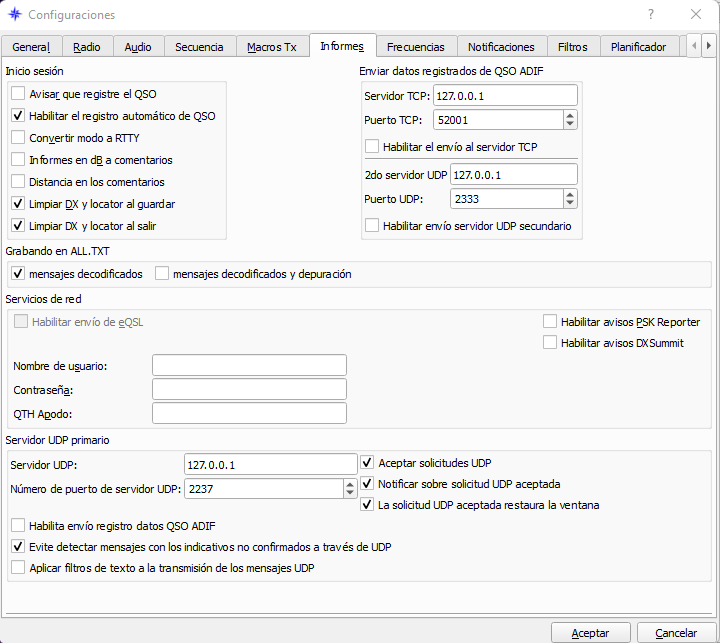
Task: Toggle Notificar sobre solicitud UDP aceptada
Action: click(367, 484)
